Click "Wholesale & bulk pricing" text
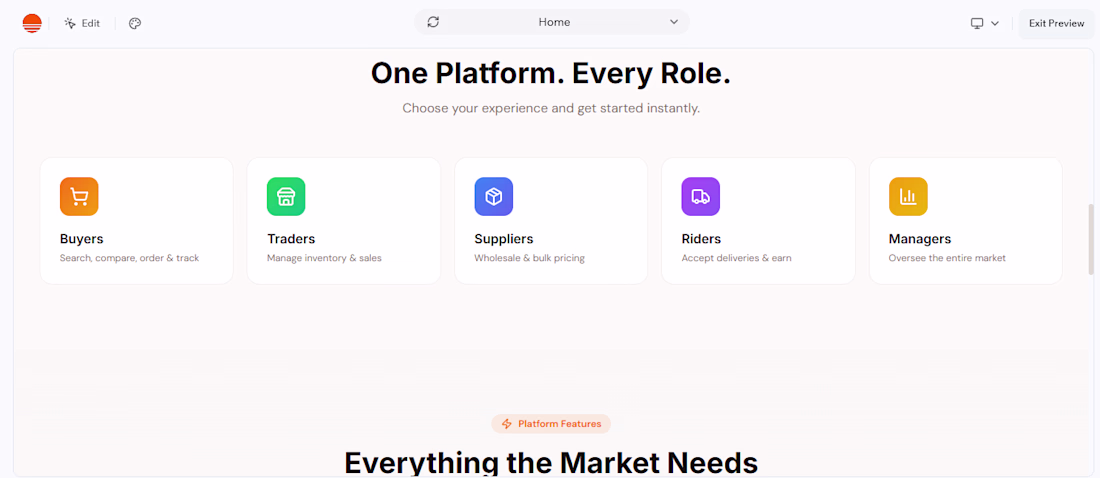1100x478 pixels. [x=530, y=258]
